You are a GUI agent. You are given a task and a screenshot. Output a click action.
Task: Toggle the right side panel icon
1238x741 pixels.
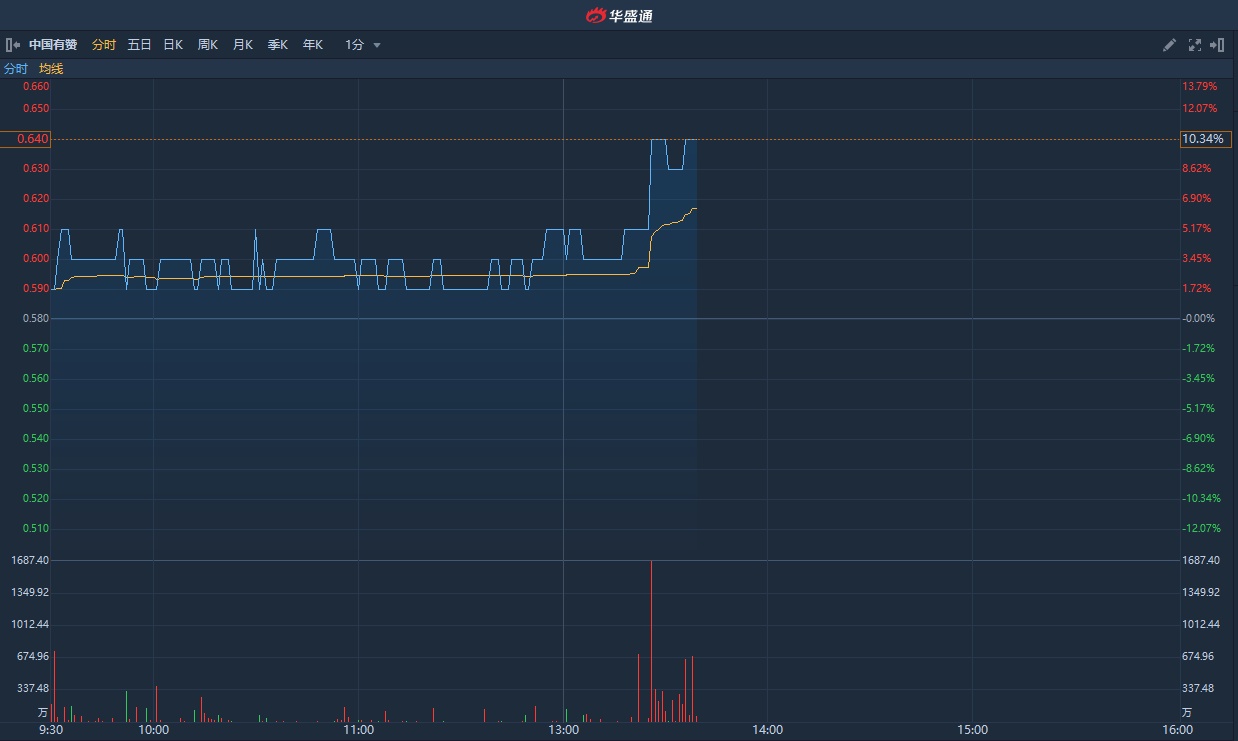click(1217, 45)
